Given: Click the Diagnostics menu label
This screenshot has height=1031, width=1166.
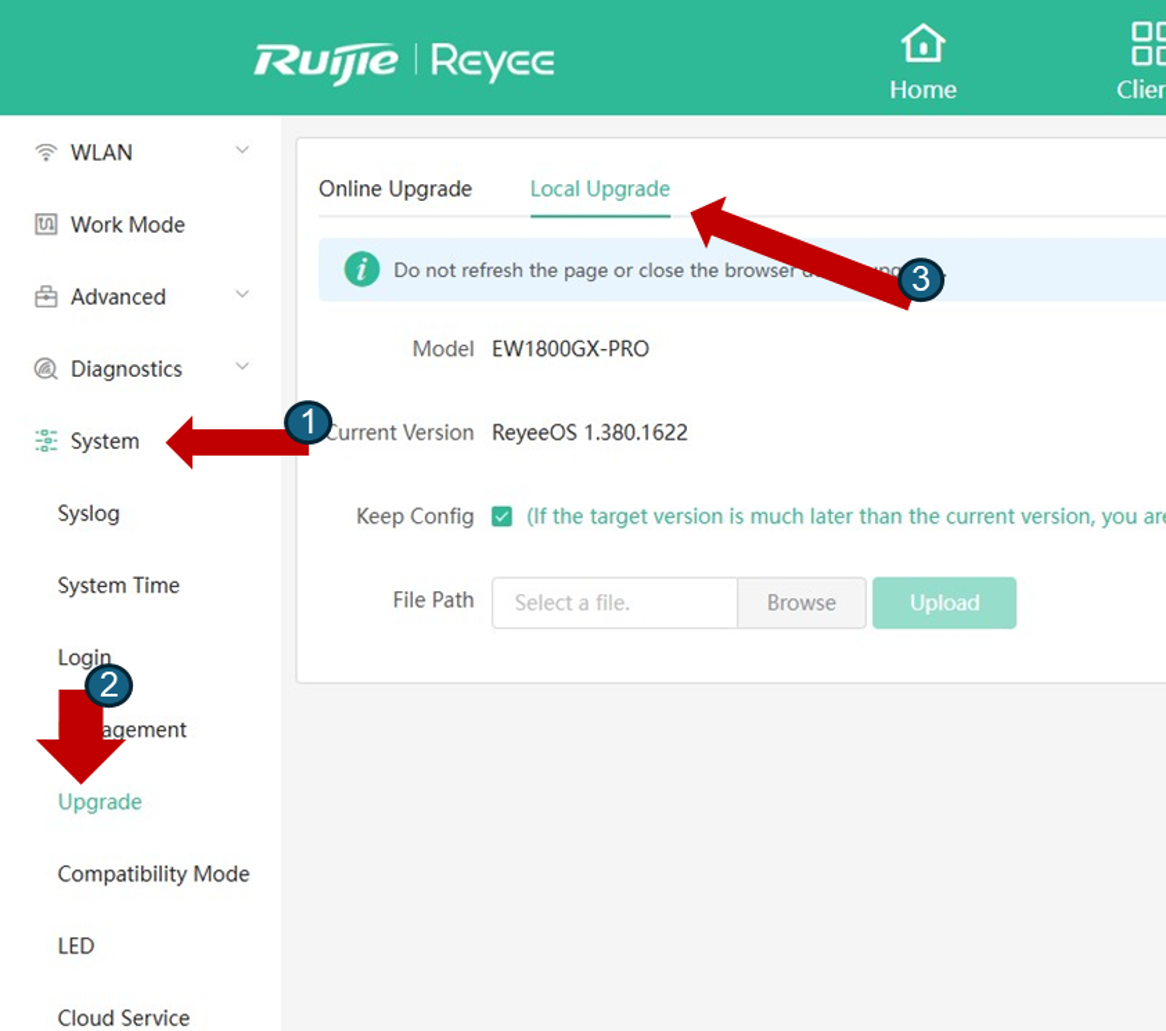Looking at the screenshot, I should (126, 369).
